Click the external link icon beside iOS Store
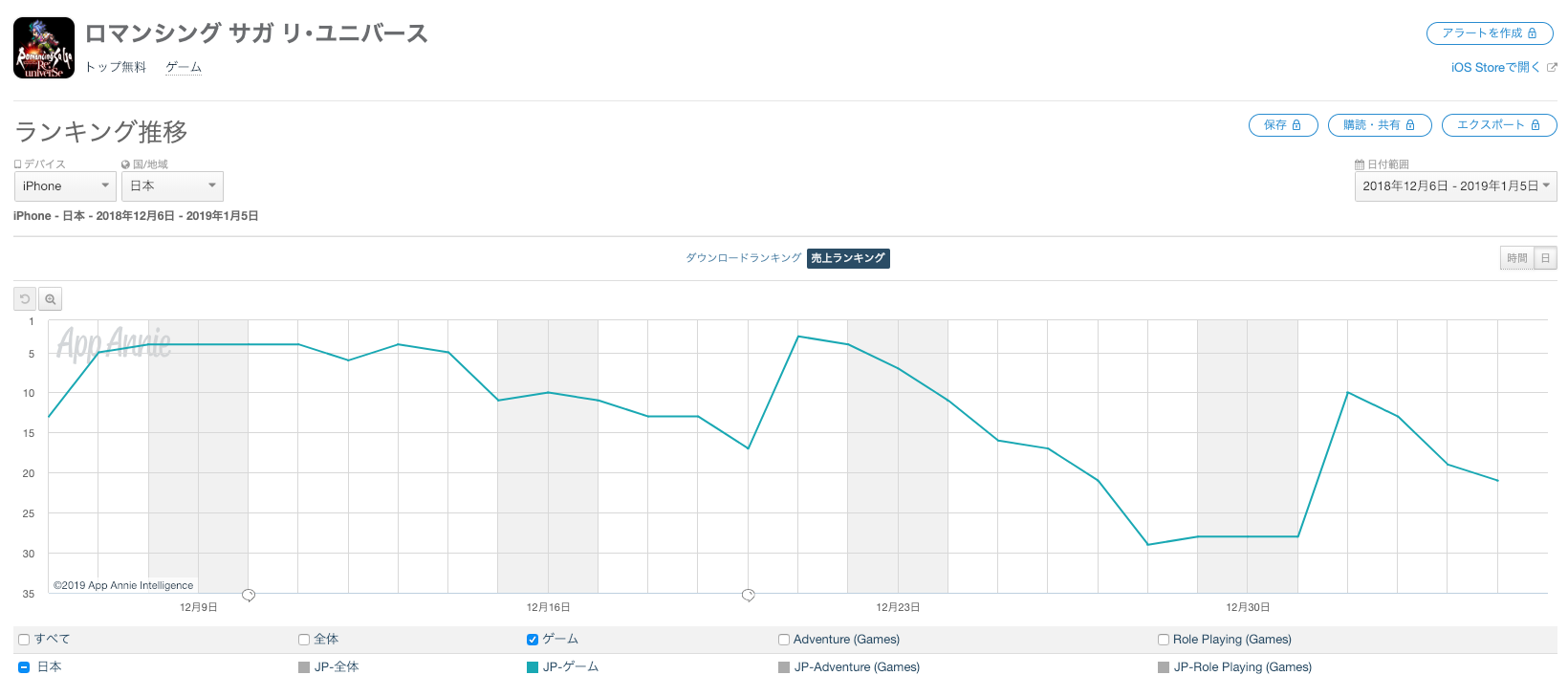 1552,67
